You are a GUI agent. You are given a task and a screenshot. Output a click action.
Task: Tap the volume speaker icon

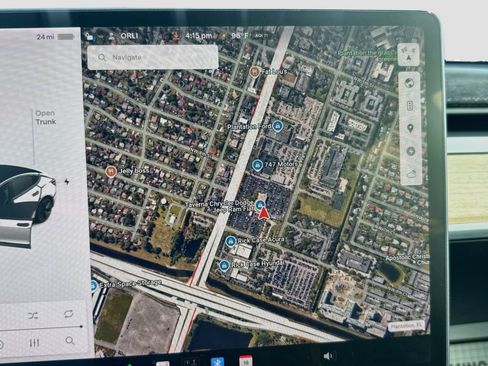(x=328, y=356)
